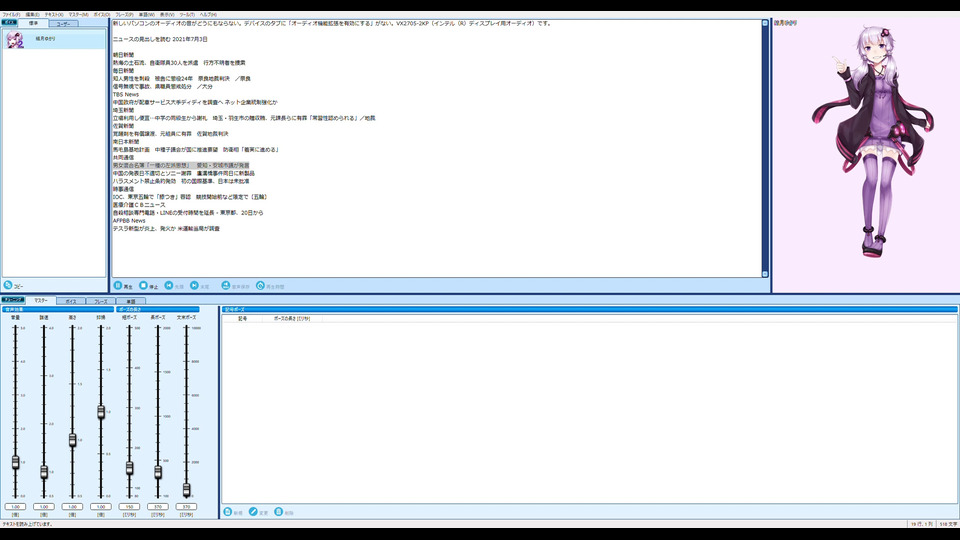Click the highlighted 男女混合名簿 news line

coord(181,165)
